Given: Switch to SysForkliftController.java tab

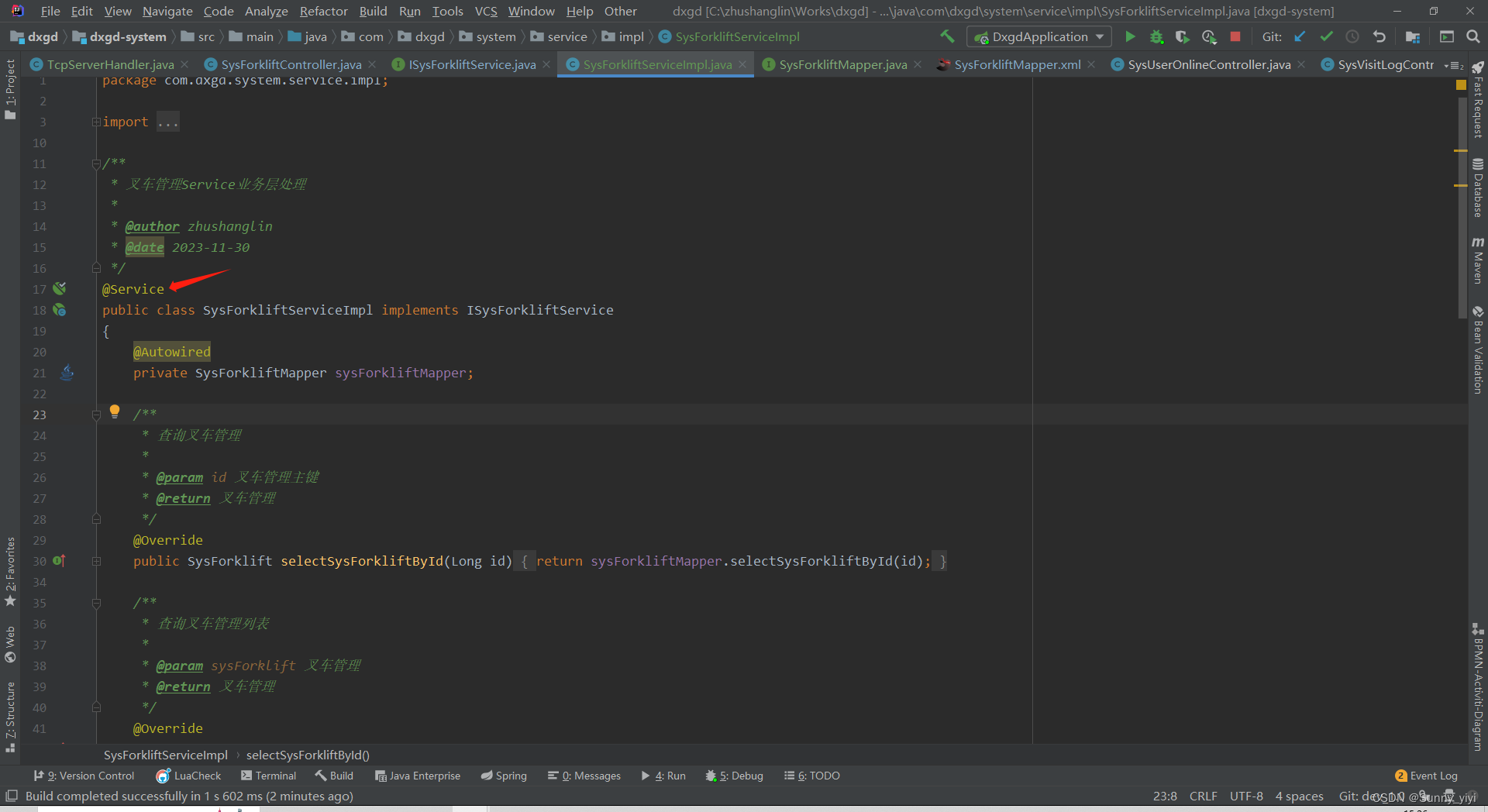Looking at the screenshot, I should 291,64.
